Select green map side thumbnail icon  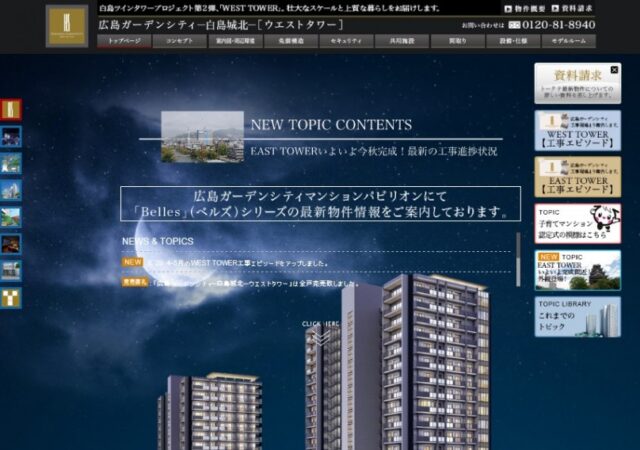click(x=11, y=163)
